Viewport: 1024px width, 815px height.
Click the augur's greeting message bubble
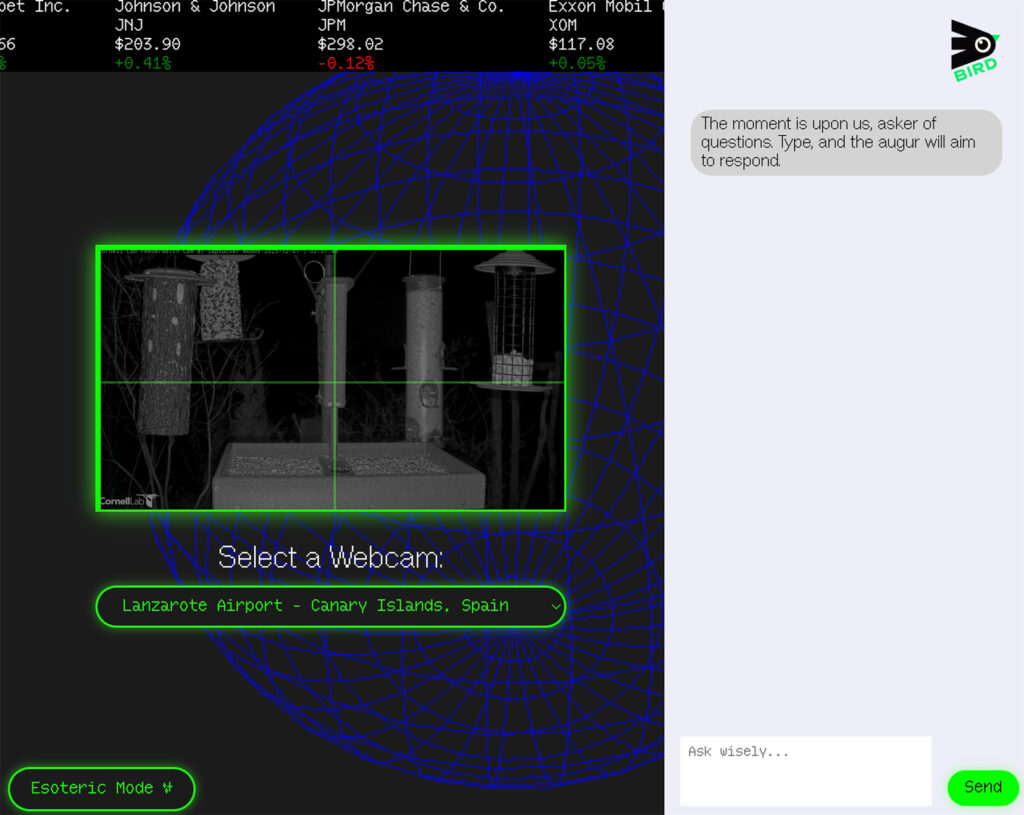pyautogui.click(x=845, y=142)
